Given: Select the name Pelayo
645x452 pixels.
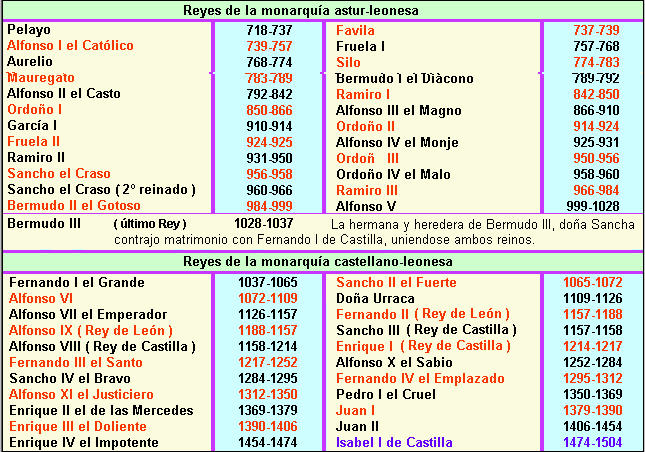Looking at the screenshot, I should [x=29, y=30].
